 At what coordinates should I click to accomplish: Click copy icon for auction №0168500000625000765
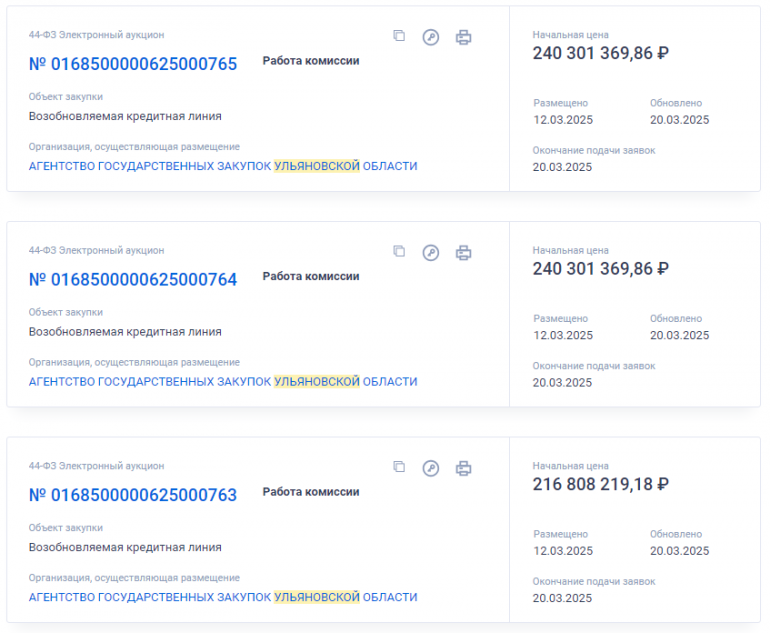pyautogui.click(x=399, y=36)
